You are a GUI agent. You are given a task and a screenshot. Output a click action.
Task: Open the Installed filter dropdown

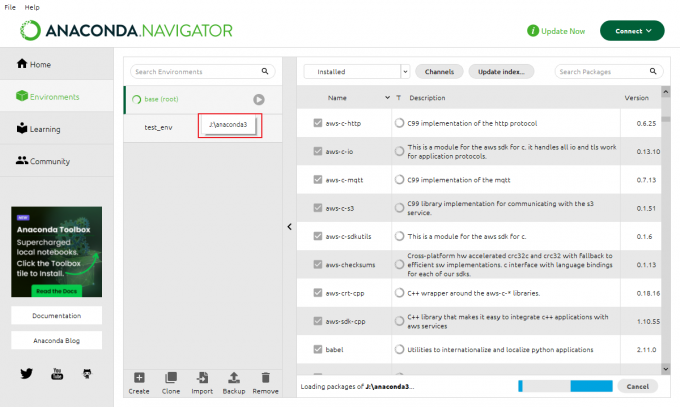[x=356, y=72]
